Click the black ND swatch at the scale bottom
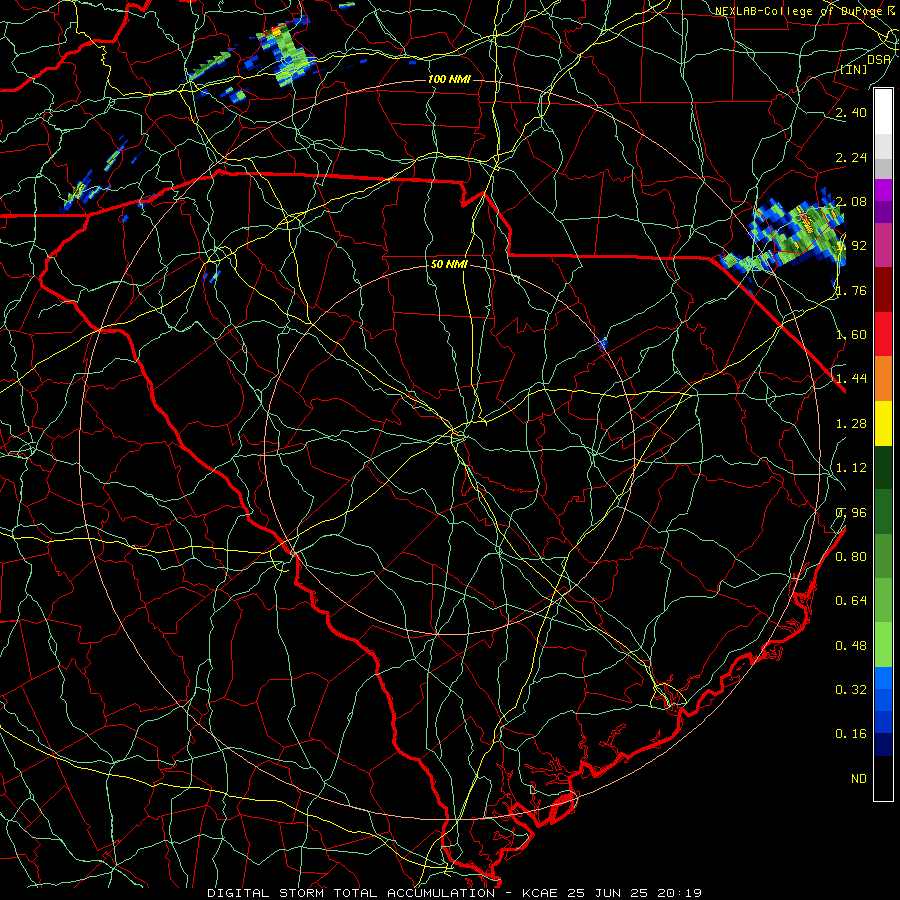Image resolution: width=900 pixels, height=900 pixels. [883, 778]
